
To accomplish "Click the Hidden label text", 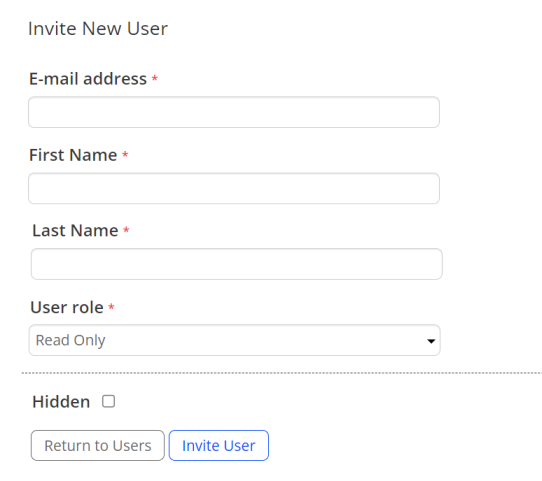I will click(x=61, y=402).
